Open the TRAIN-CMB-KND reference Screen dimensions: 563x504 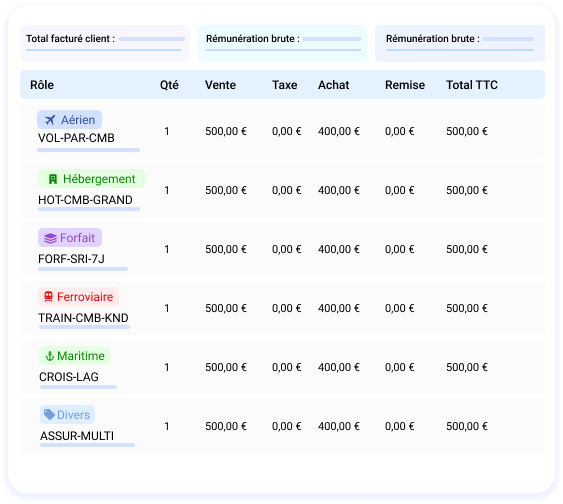pos(83,318)
